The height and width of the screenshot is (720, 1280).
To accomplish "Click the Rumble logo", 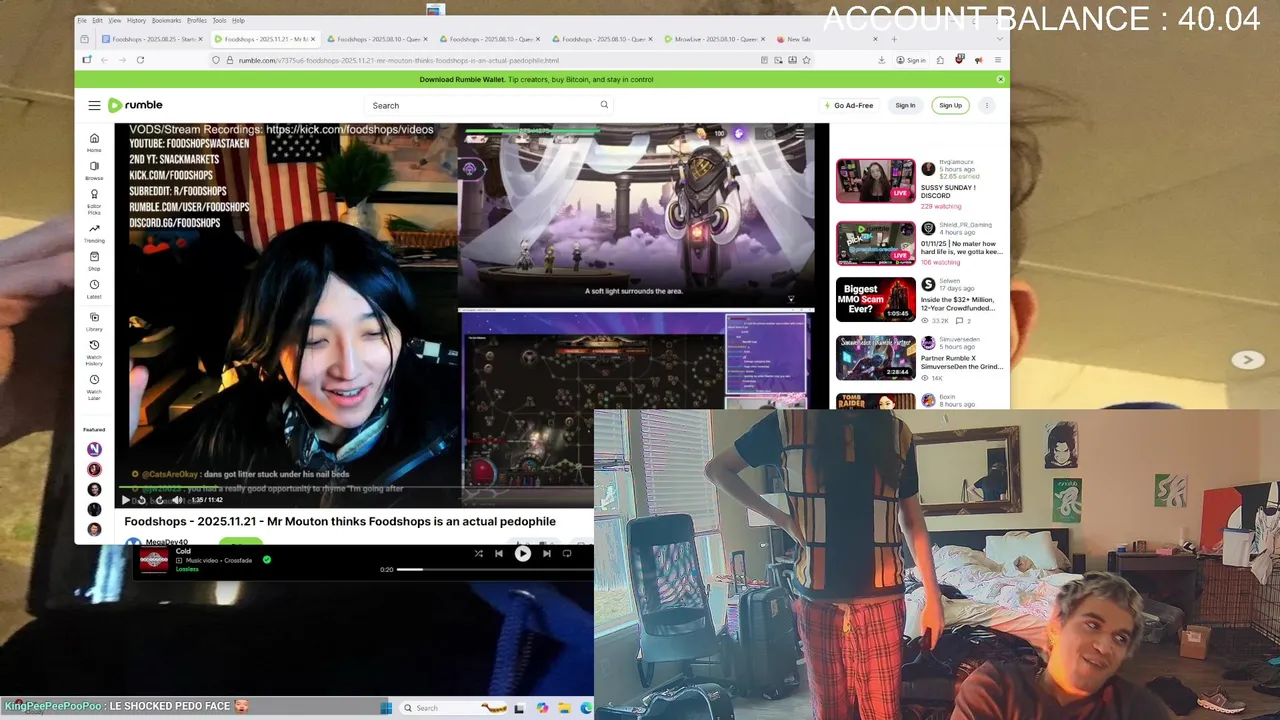I will (135, 105).
